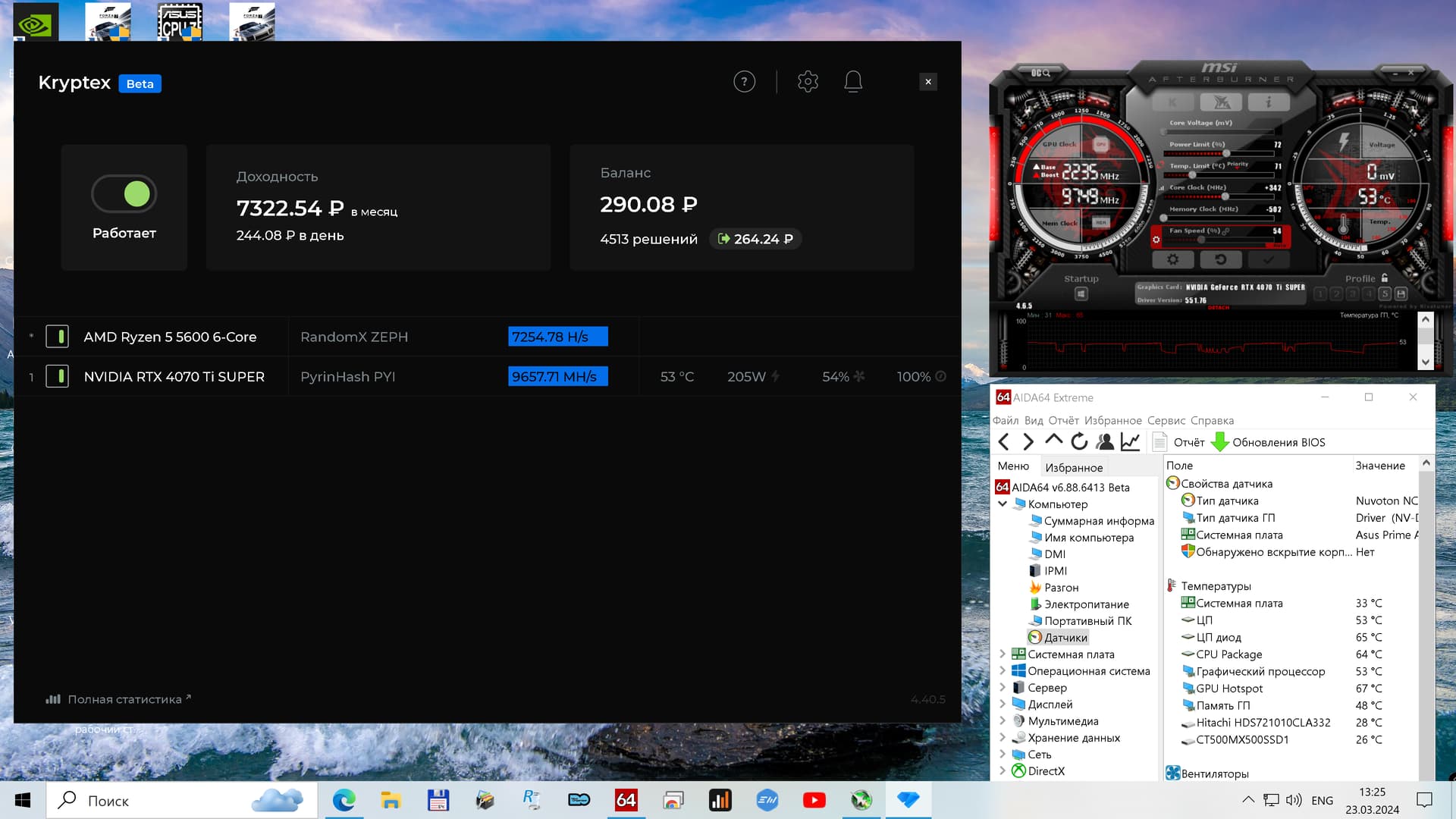Viewport: 1456px width, 819px height.
Task: Open Kryptex notifications bell
Action: point(853,82)
